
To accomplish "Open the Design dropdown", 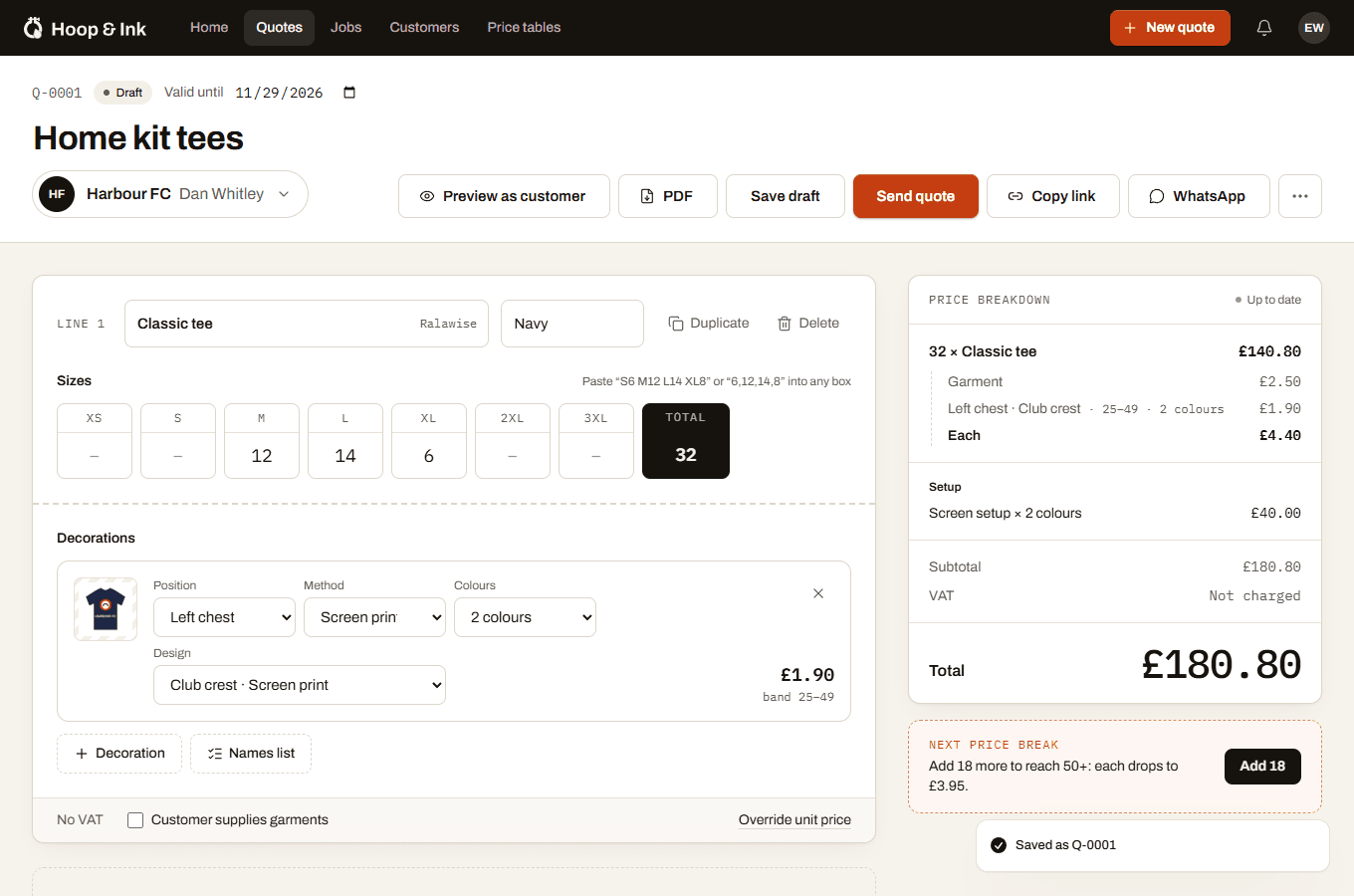I will [300, 685].
